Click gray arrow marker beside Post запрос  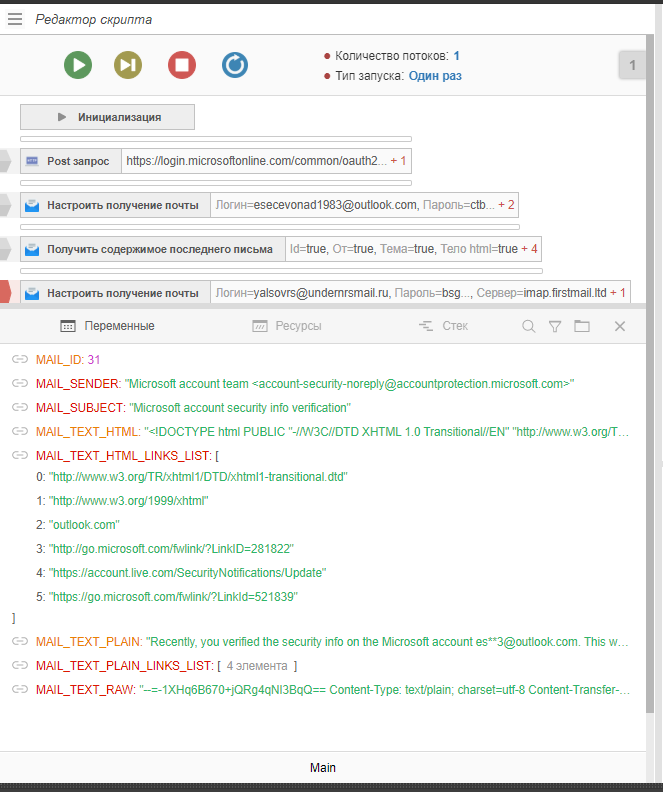[6, 161]
